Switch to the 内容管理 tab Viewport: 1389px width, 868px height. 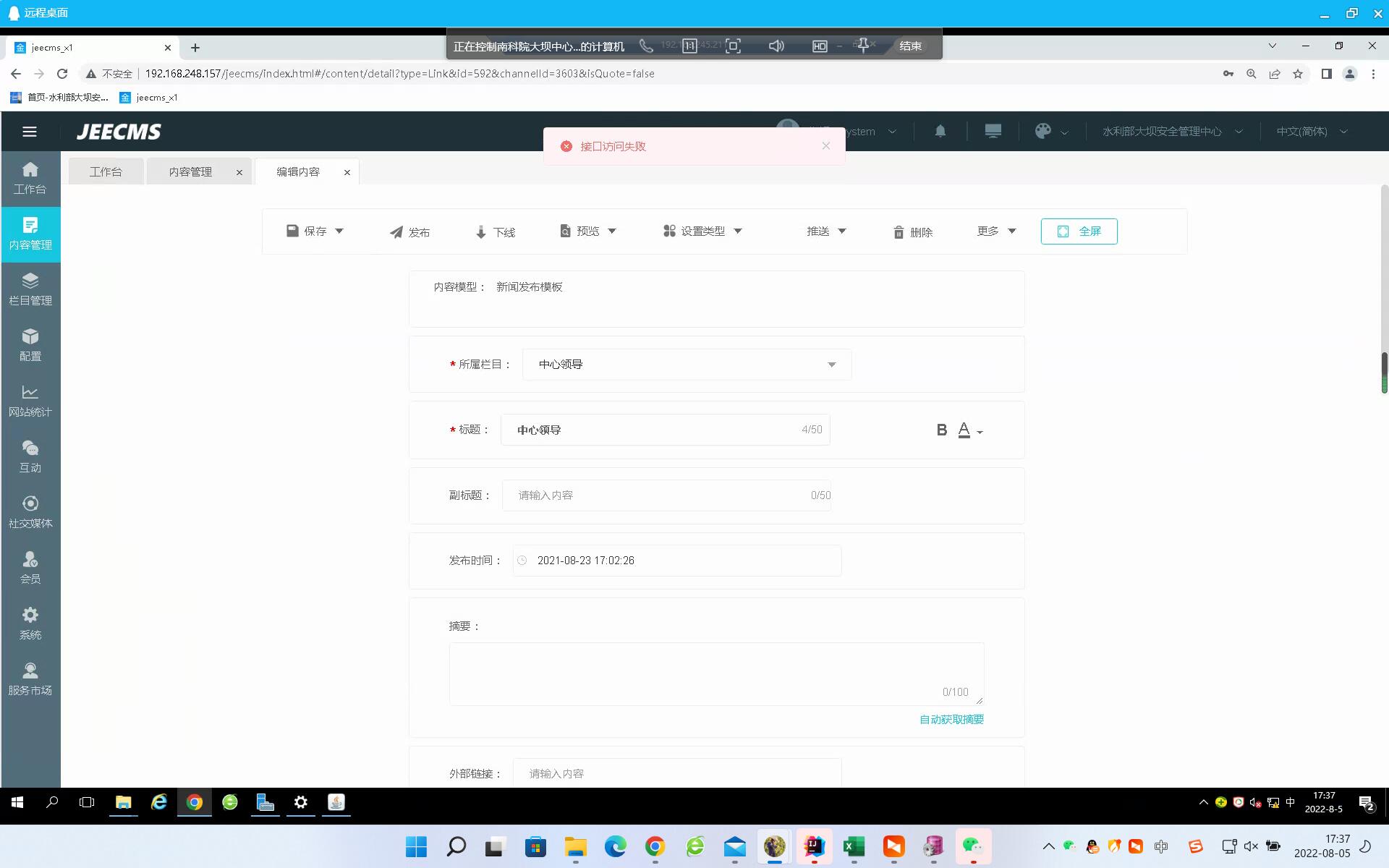[190, 172]
